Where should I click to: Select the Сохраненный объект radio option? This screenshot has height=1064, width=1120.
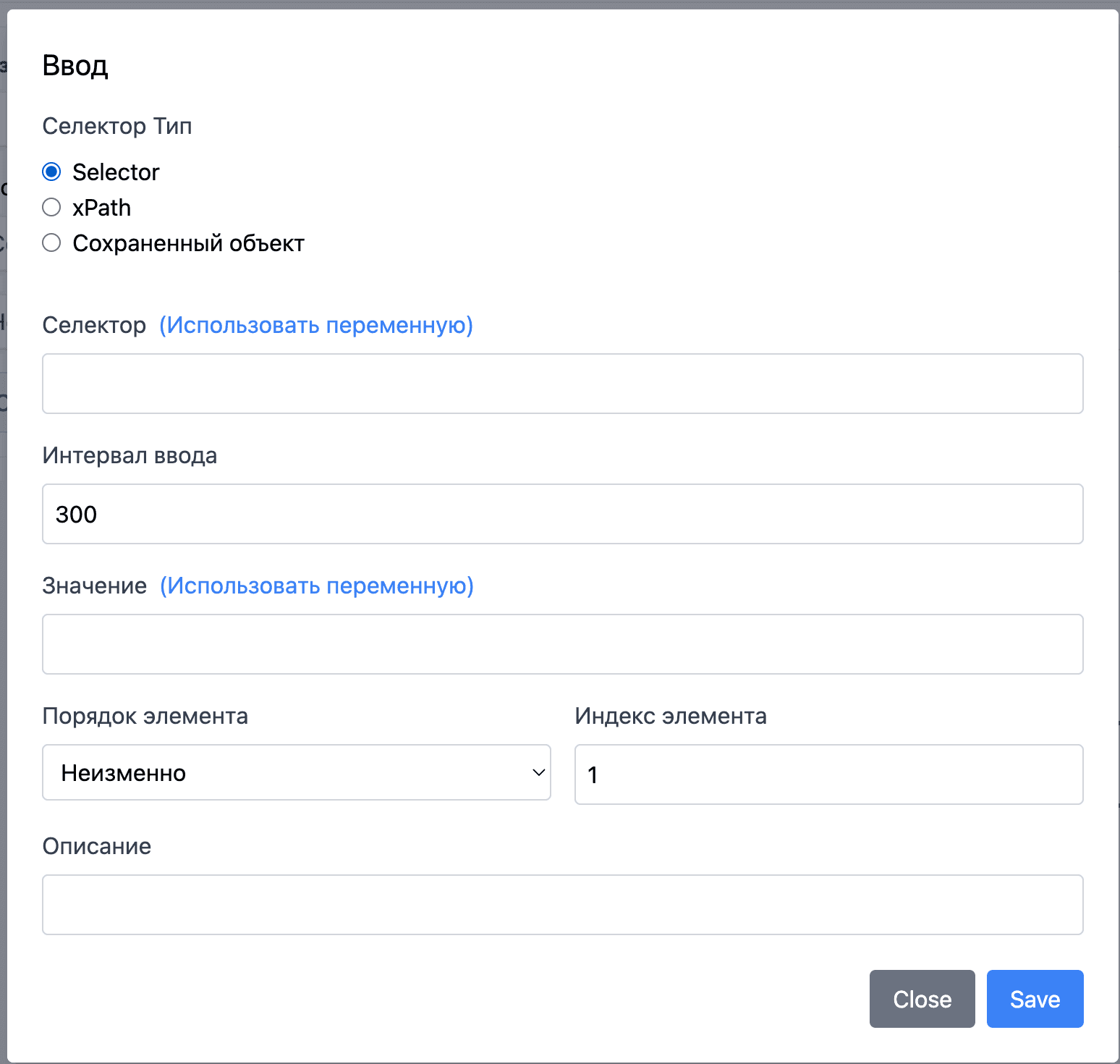coord(51,243)
